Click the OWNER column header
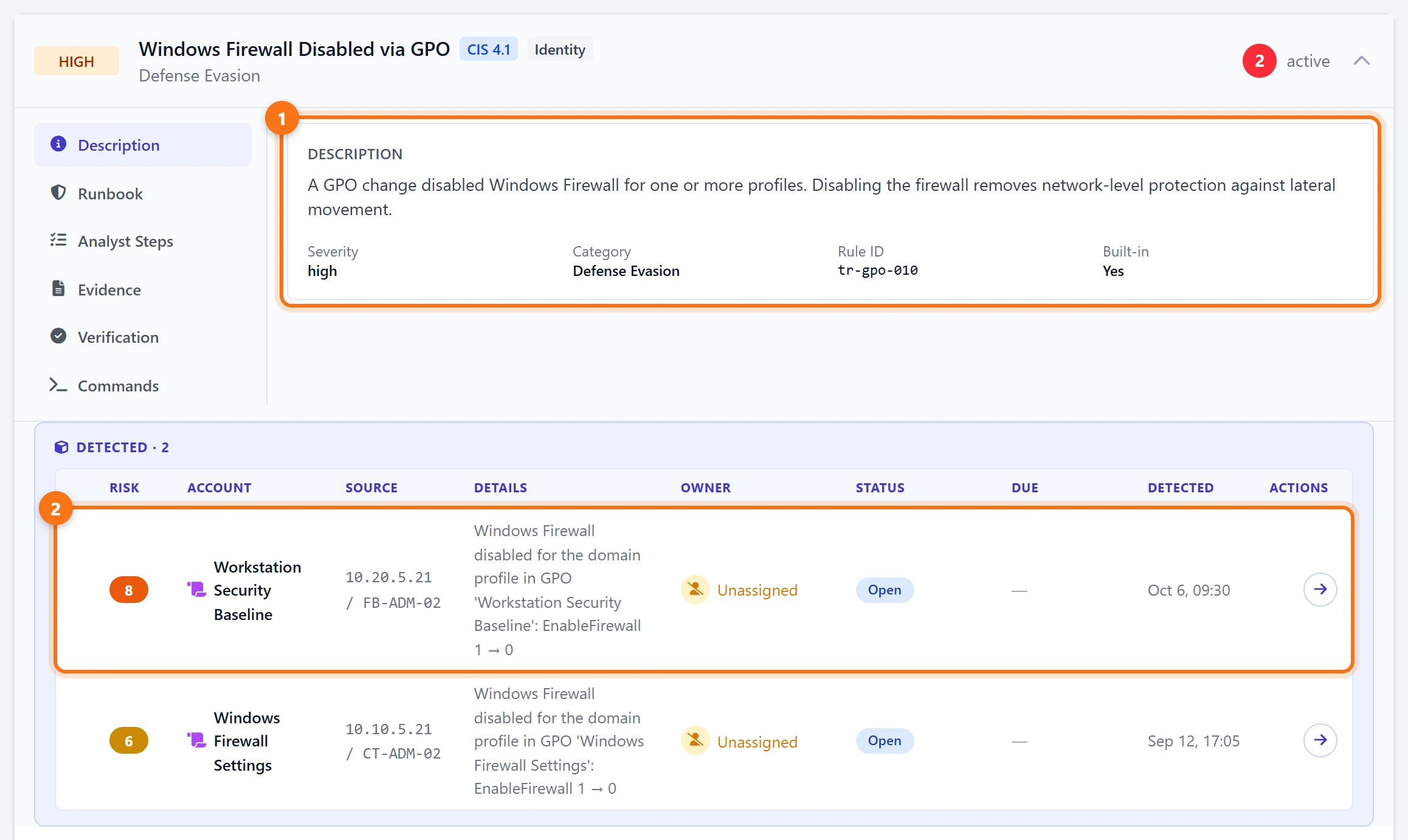 [x=705, y=487]
